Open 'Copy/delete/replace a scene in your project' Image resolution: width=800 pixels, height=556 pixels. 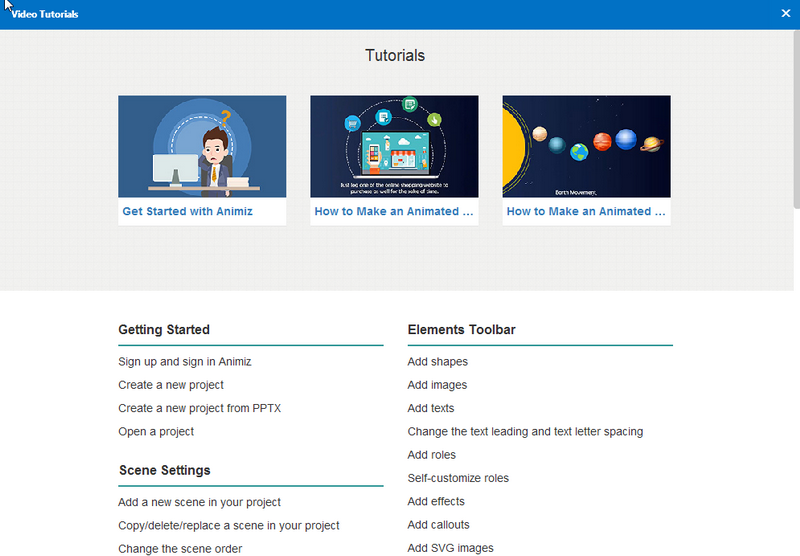point(229,525)
